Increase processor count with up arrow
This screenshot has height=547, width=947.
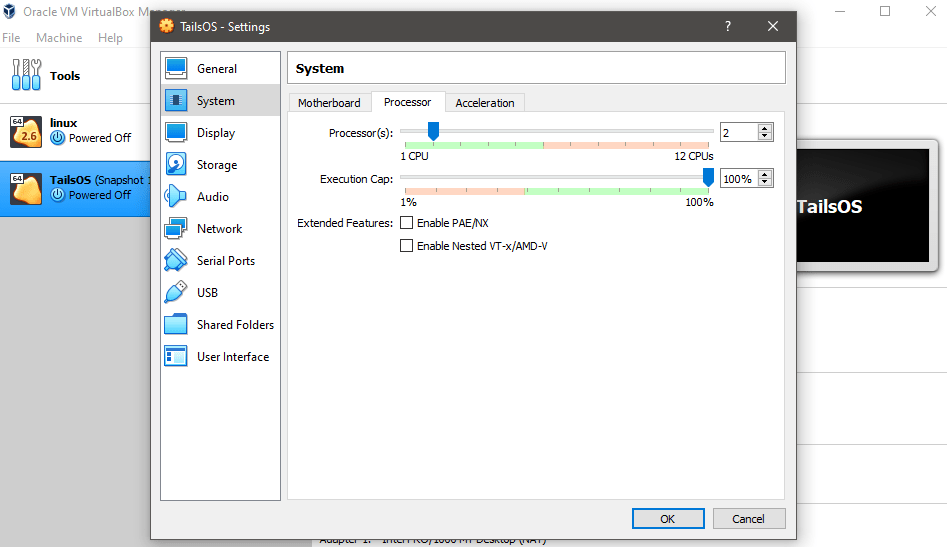pos(765,129)
